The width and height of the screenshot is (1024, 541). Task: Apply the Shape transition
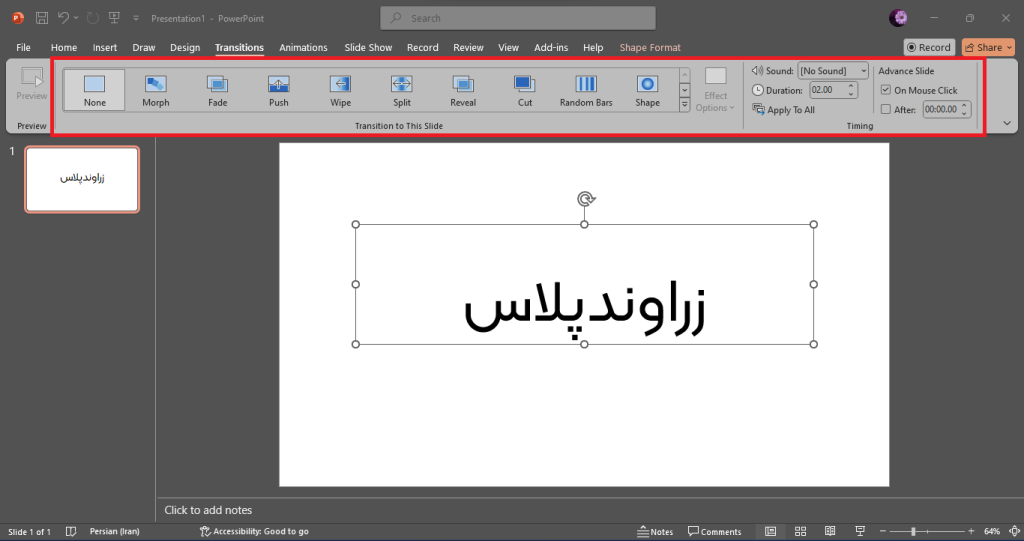(647, 90)
